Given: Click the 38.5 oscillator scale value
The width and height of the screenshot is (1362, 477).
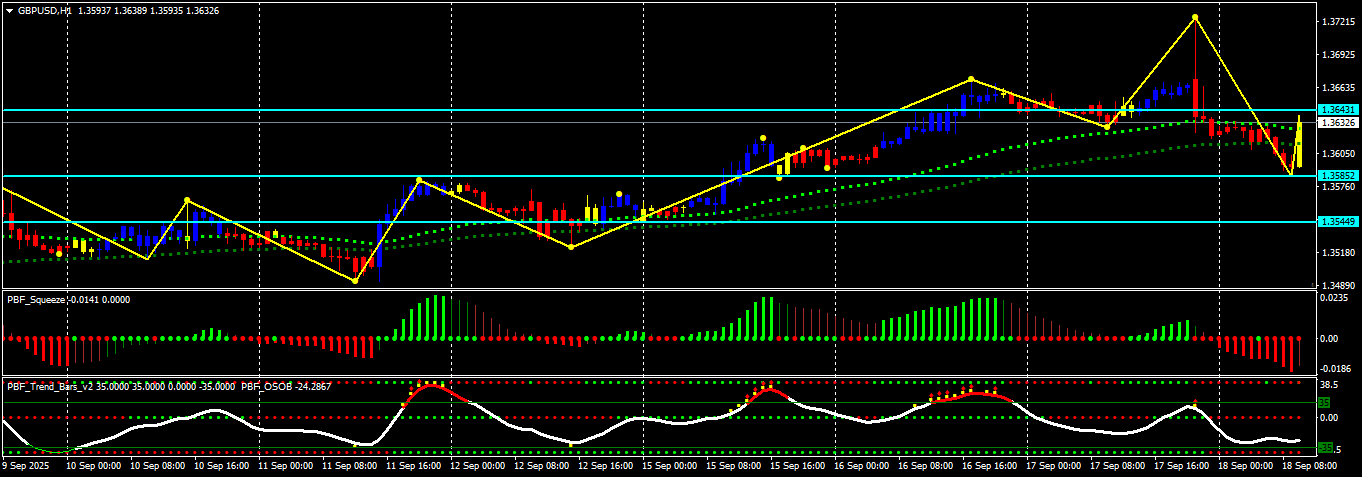Looking at the screenshot, I should coord(1330,383).
